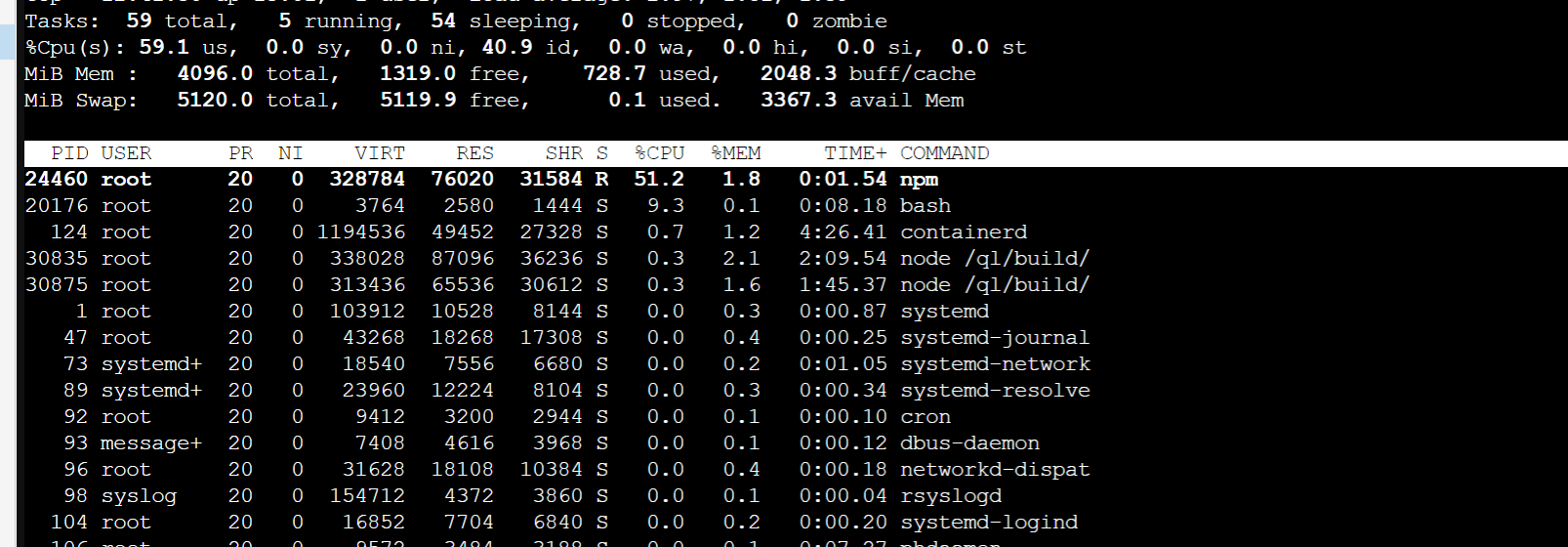This screenshot has width=1568, height=547.
Task: Click the 40.9 id CPU idle value
Action: (507, 48)
